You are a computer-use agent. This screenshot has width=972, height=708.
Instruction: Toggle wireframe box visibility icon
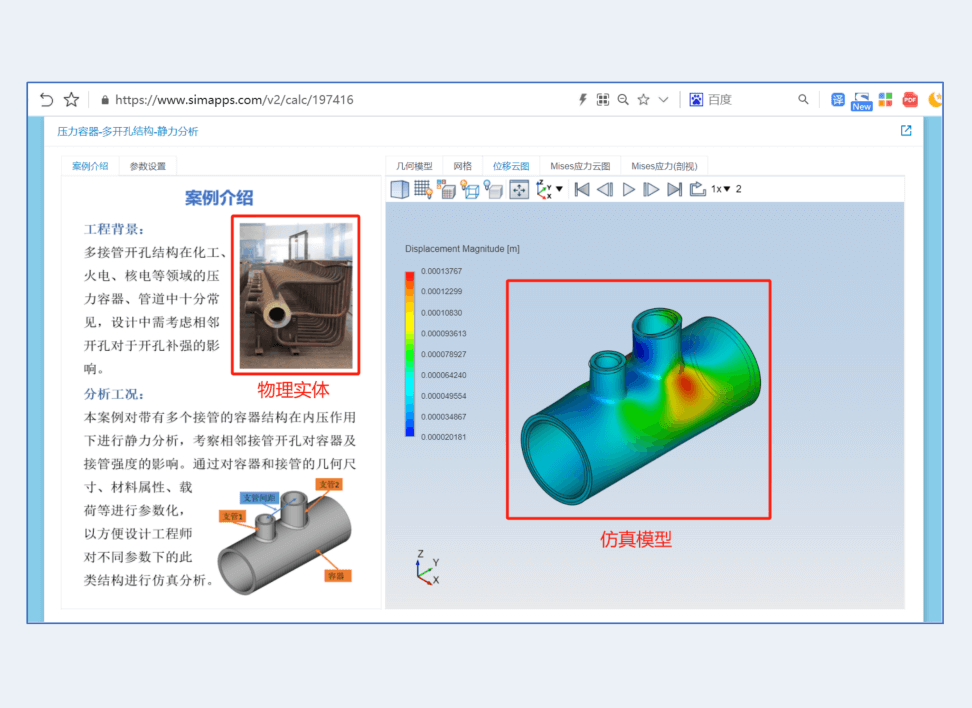click(x=470, y=189)
